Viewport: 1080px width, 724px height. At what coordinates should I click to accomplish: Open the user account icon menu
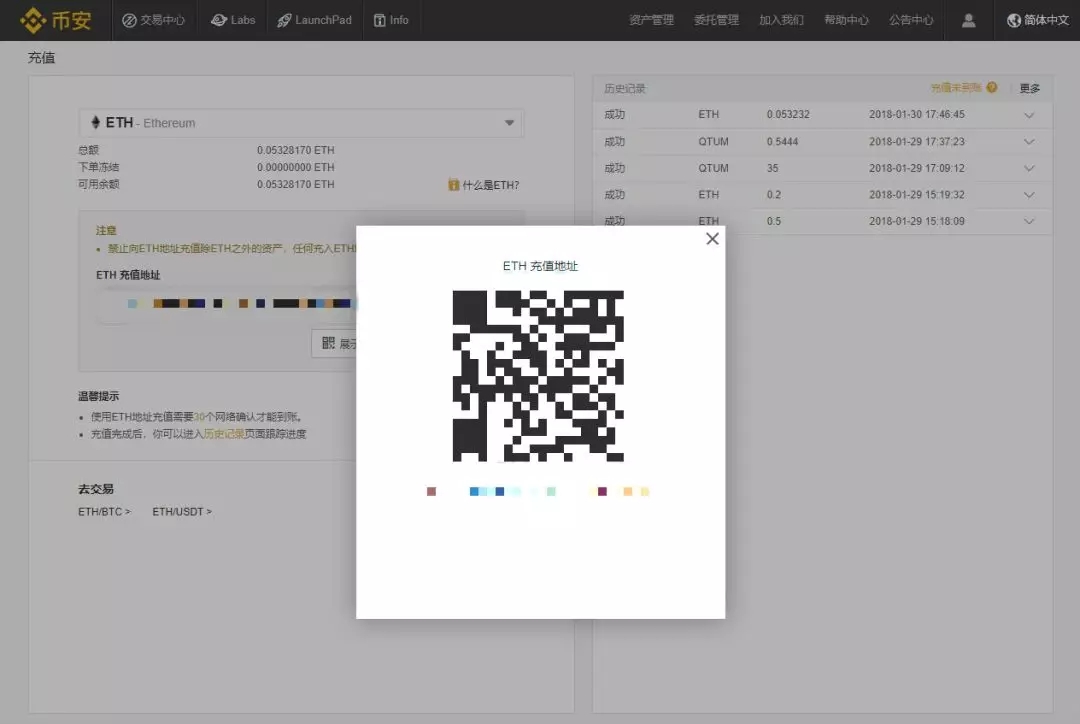coord(968,21)
